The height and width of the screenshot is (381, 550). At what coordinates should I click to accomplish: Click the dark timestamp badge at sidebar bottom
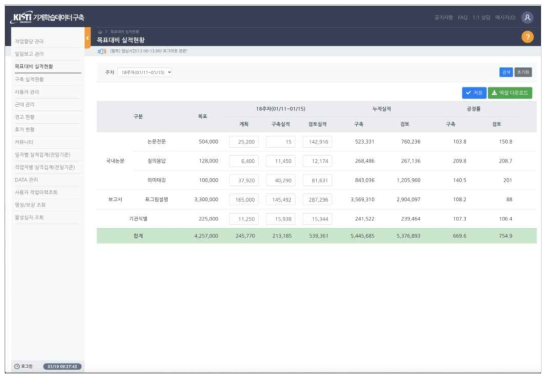[x=62, y=367]
